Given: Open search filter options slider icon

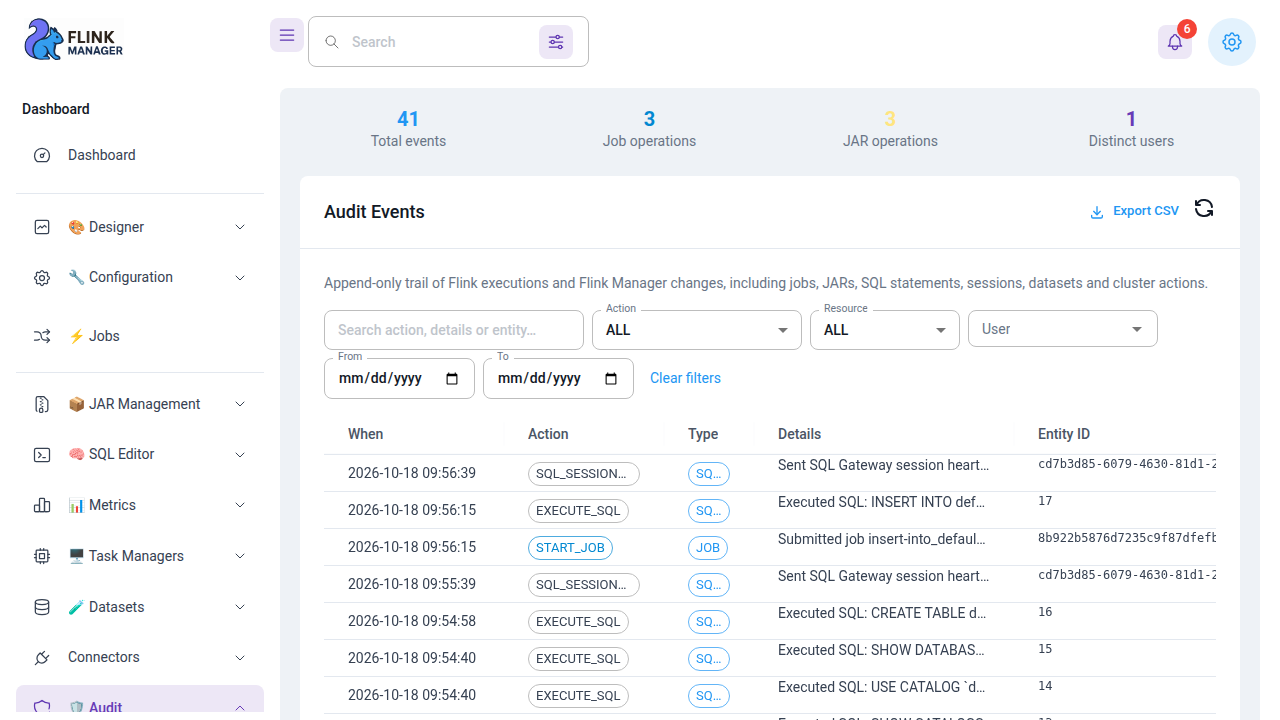Looking at the screenshot, I should 556,42.
